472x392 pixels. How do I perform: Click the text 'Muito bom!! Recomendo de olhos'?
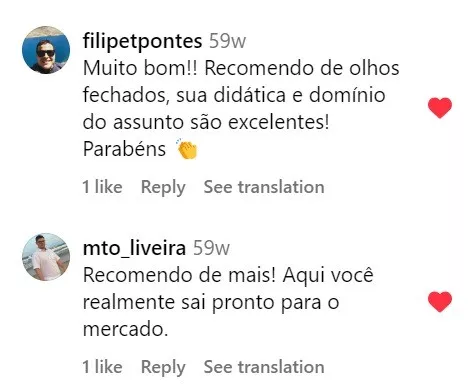tap(241, 68)
